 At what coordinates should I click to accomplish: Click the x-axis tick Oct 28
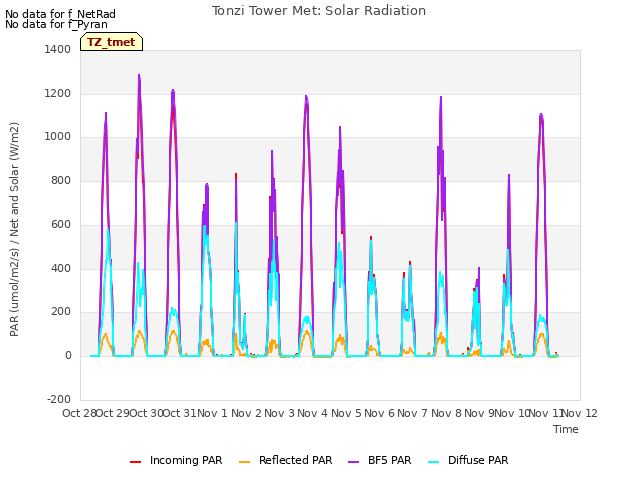[79, 413]
